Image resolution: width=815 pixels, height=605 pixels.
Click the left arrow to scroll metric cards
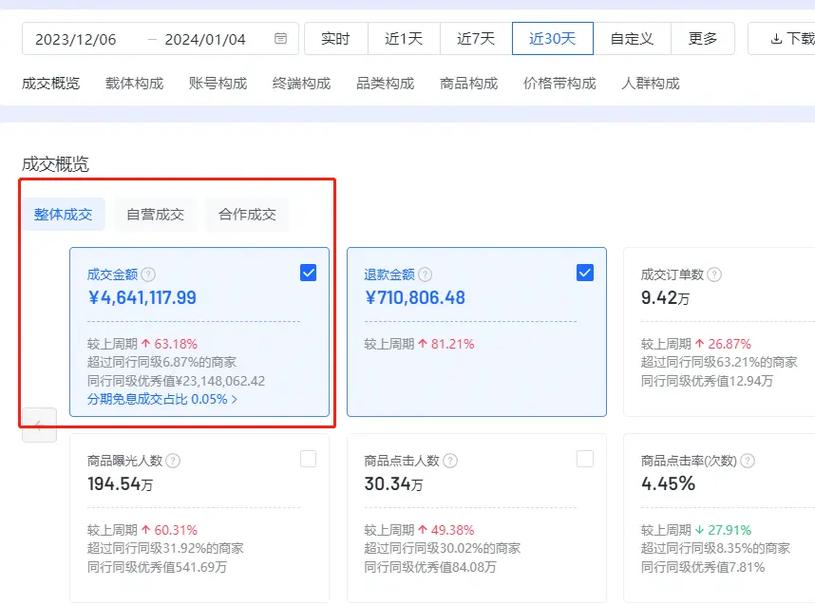39,425
